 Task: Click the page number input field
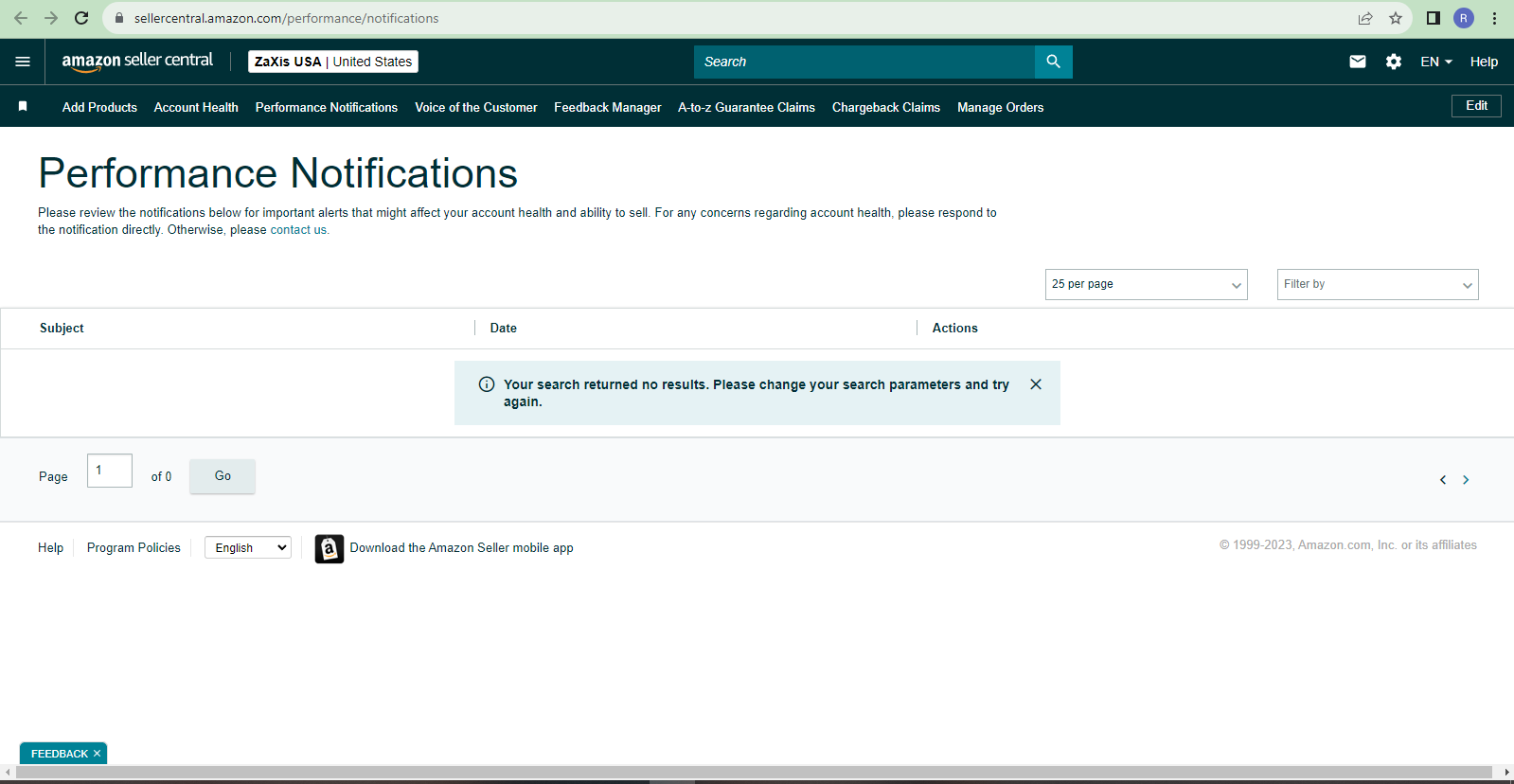pyautogui.click(x=110, y=471)
